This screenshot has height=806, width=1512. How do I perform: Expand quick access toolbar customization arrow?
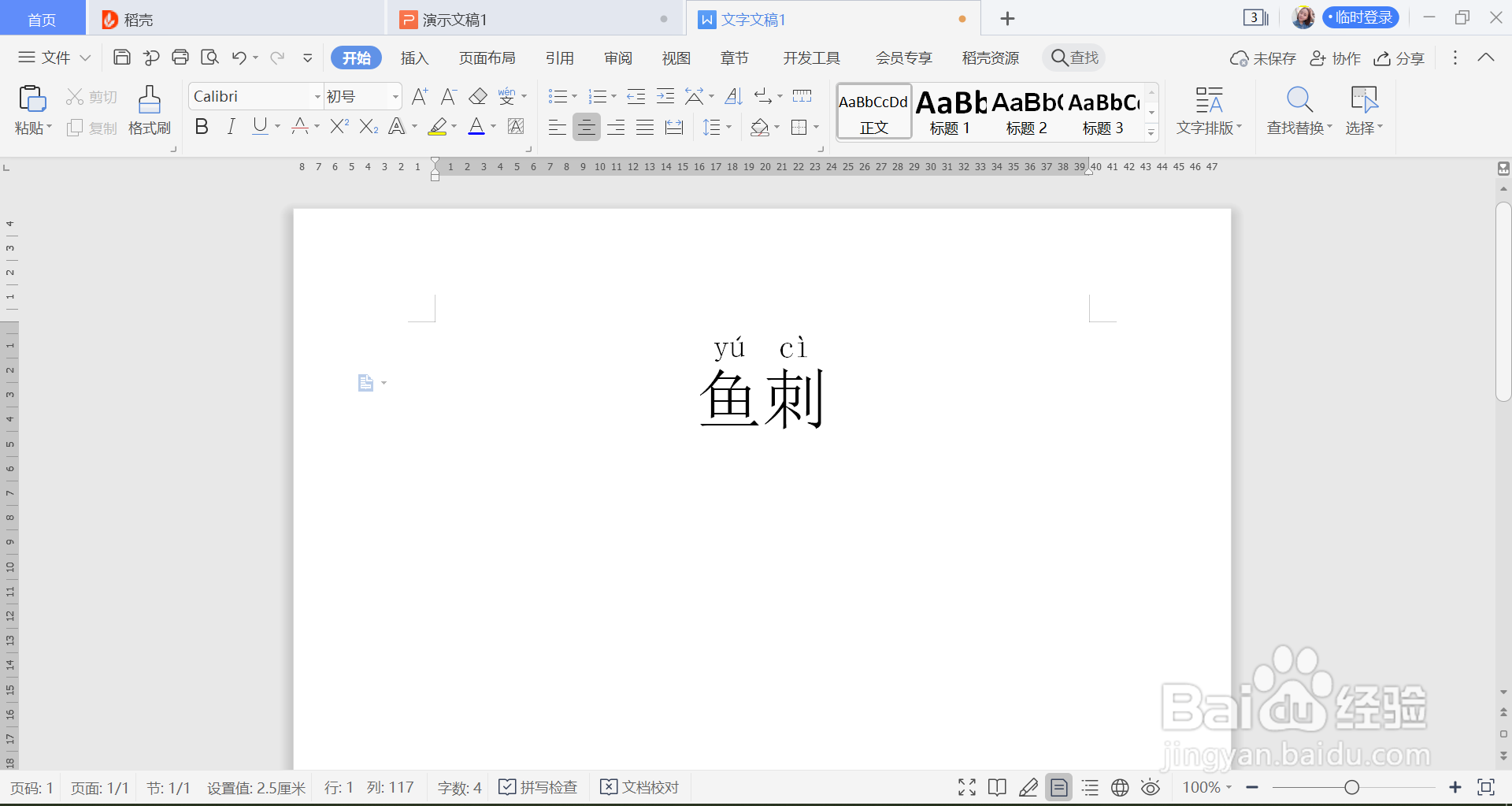pos(307,58)
